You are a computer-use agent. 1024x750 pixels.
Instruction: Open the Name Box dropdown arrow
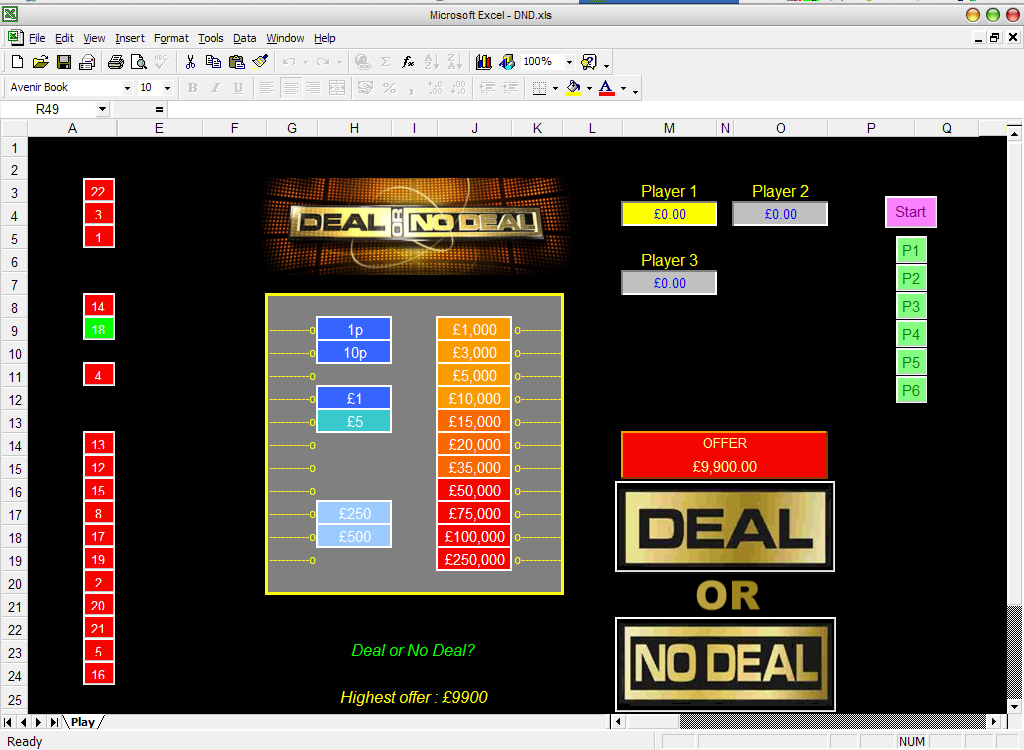tap(103, 109)
